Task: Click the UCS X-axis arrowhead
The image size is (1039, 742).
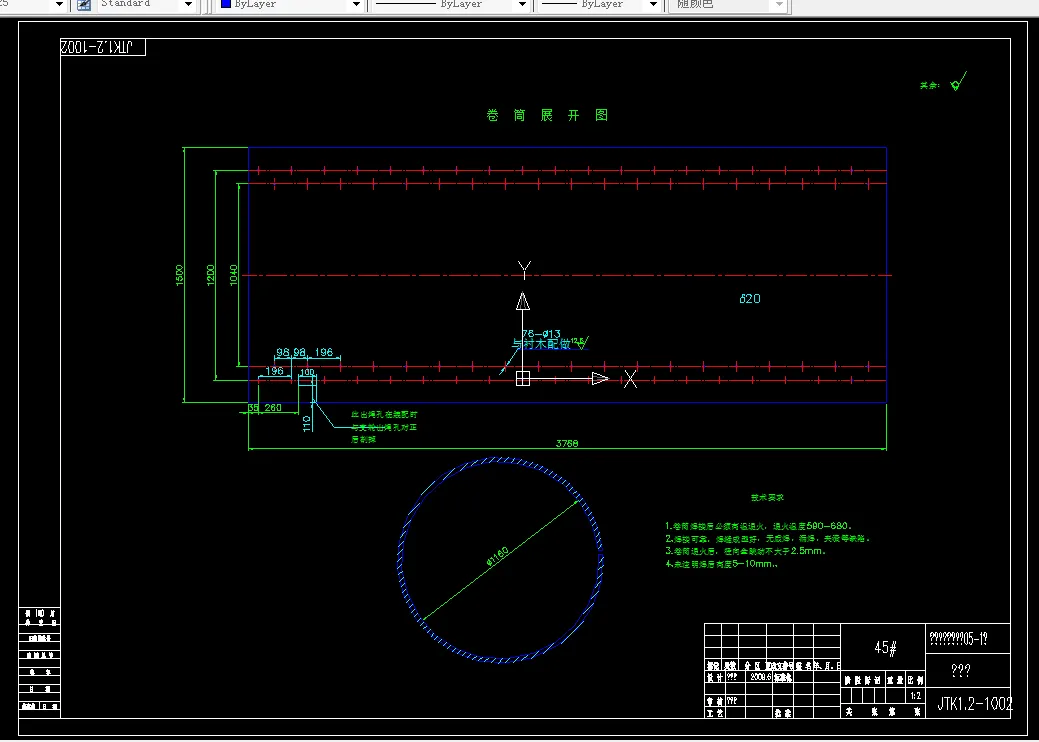Action: [600, 378]
